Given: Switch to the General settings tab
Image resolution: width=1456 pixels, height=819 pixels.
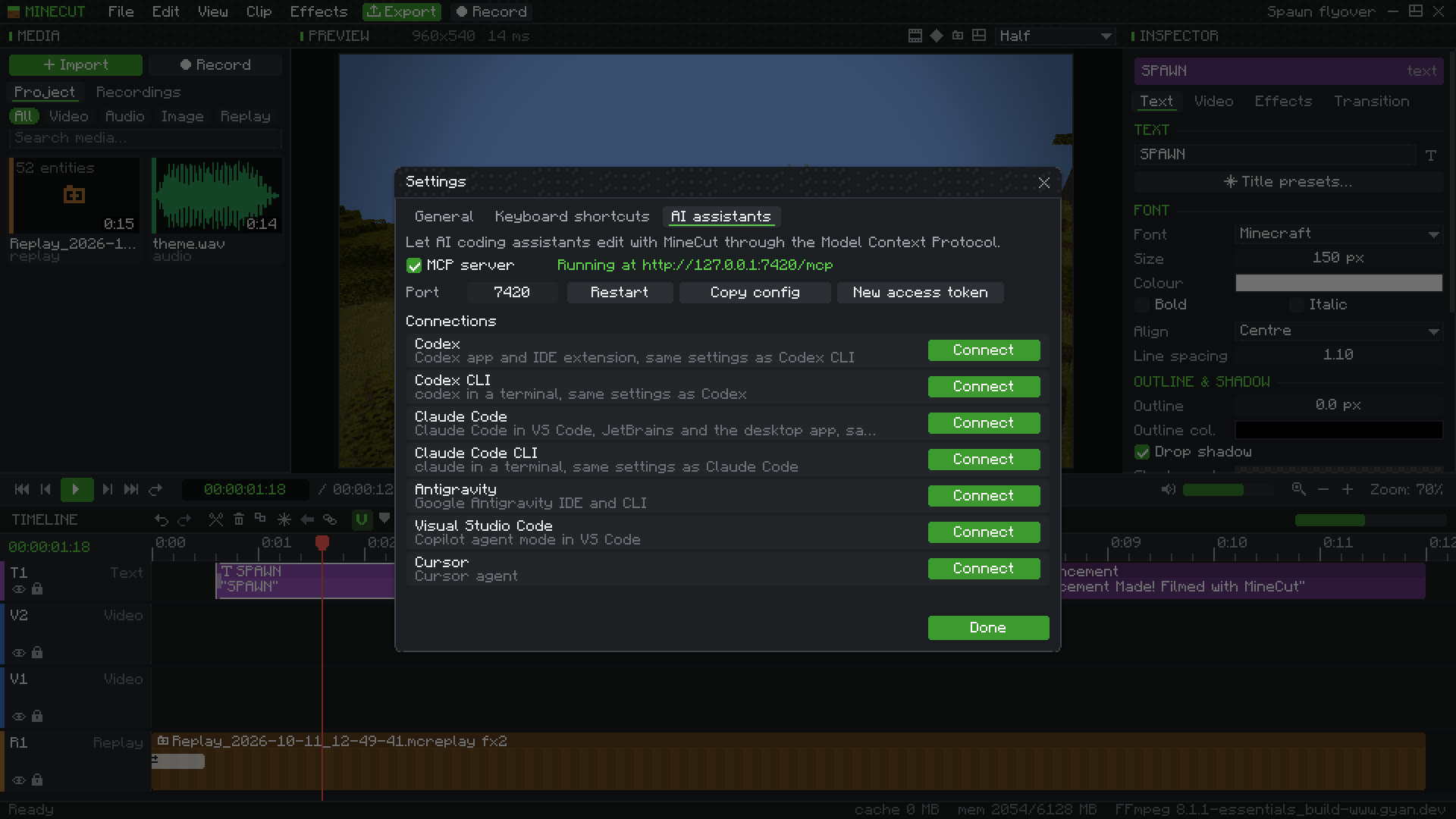Looking at the screenshot, I should [x=444, y=217].
